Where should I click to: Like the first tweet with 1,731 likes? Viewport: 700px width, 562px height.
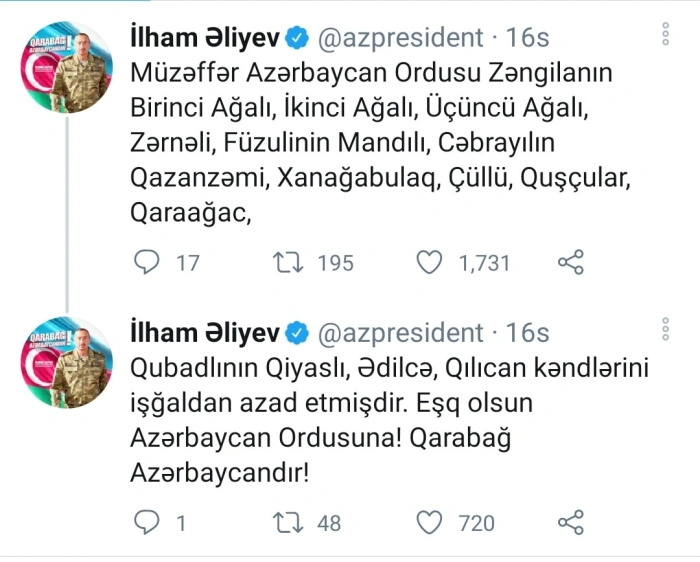(x=429, y=262)
